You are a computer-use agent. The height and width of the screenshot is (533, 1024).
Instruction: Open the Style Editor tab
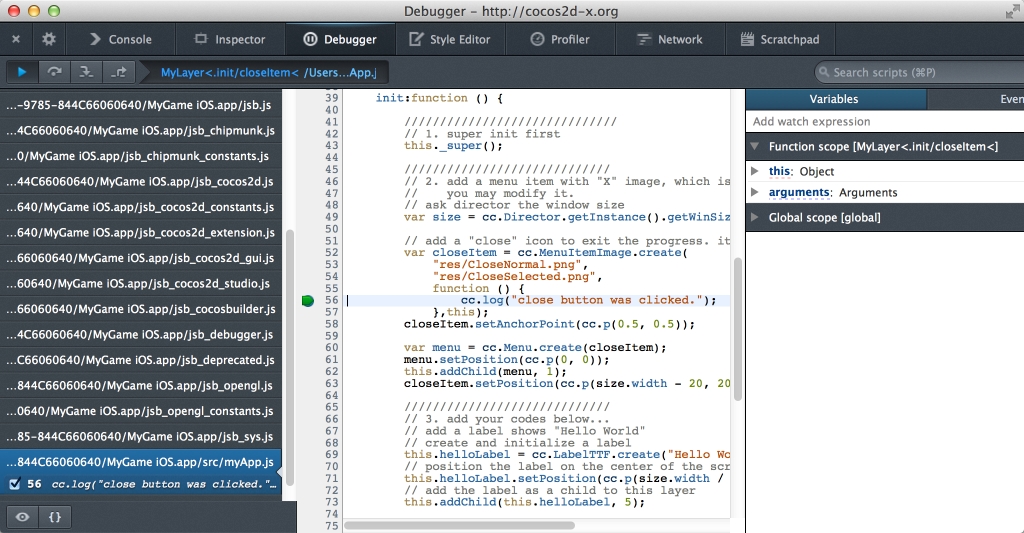click(x=449, y=39)
